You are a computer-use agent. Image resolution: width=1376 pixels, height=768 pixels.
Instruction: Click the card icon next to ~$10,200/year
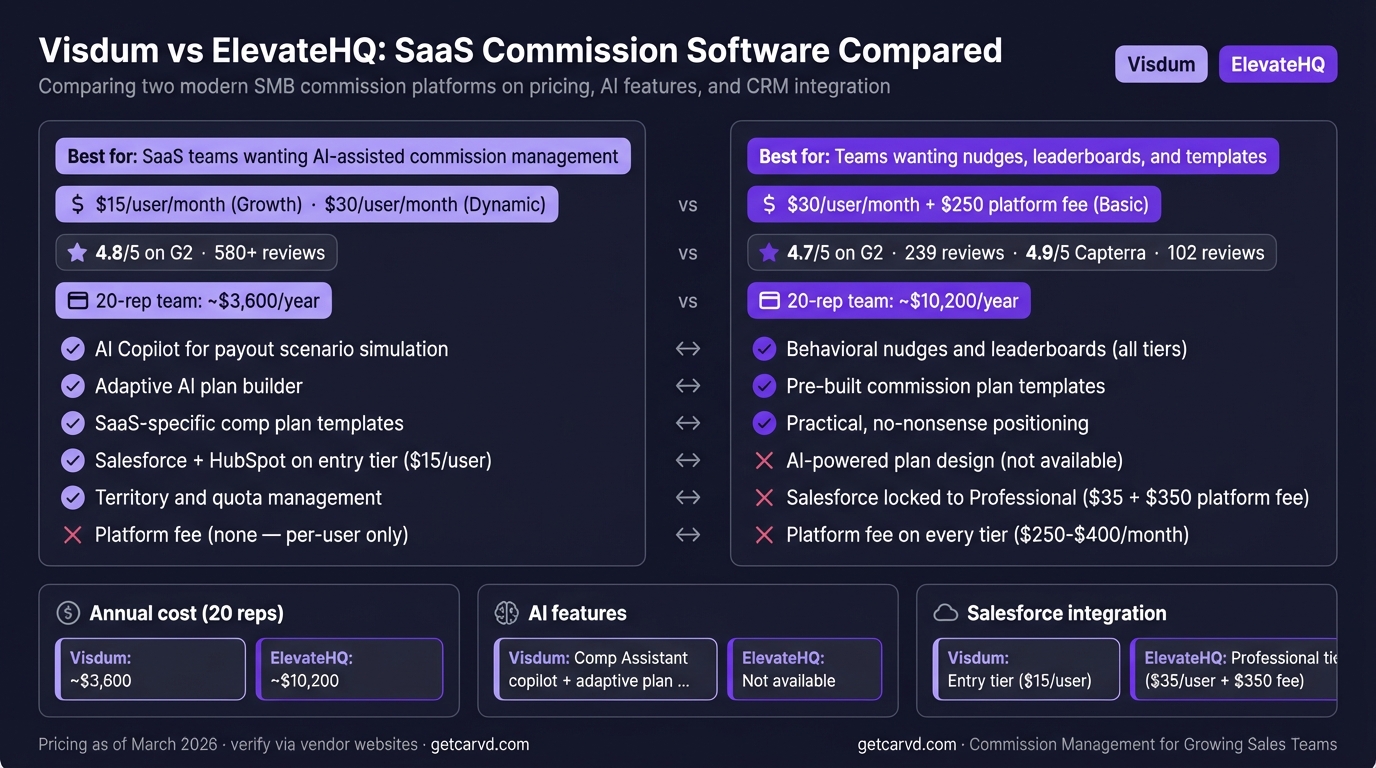tap(769, 301)
